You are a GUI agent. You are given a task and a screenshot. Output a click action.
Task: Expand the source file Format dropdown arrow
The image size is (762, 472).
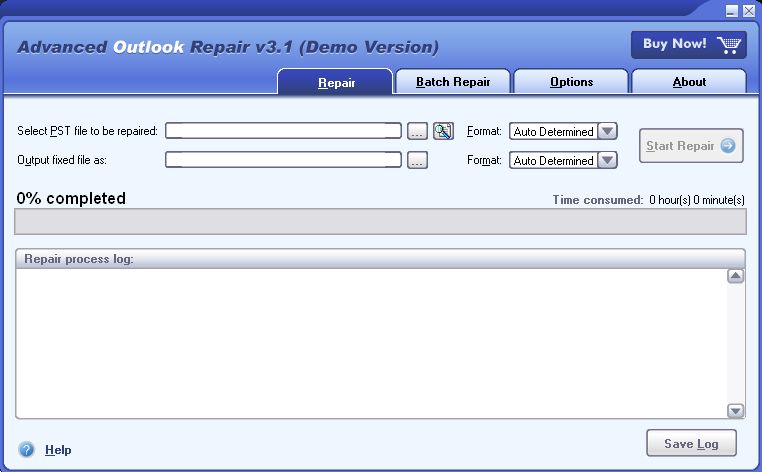[x=607, y=131]
